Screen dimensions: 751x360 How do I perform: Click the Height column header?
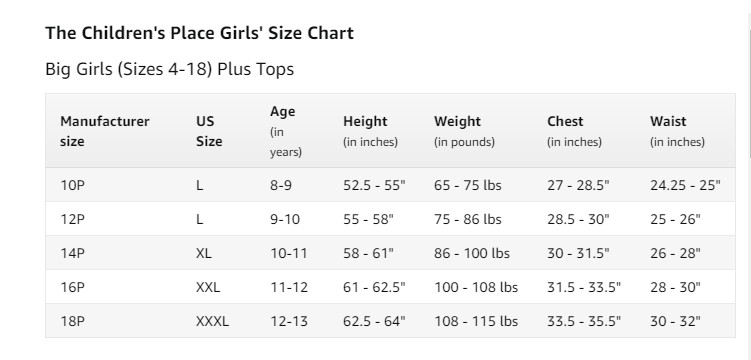tap(370, 131)
